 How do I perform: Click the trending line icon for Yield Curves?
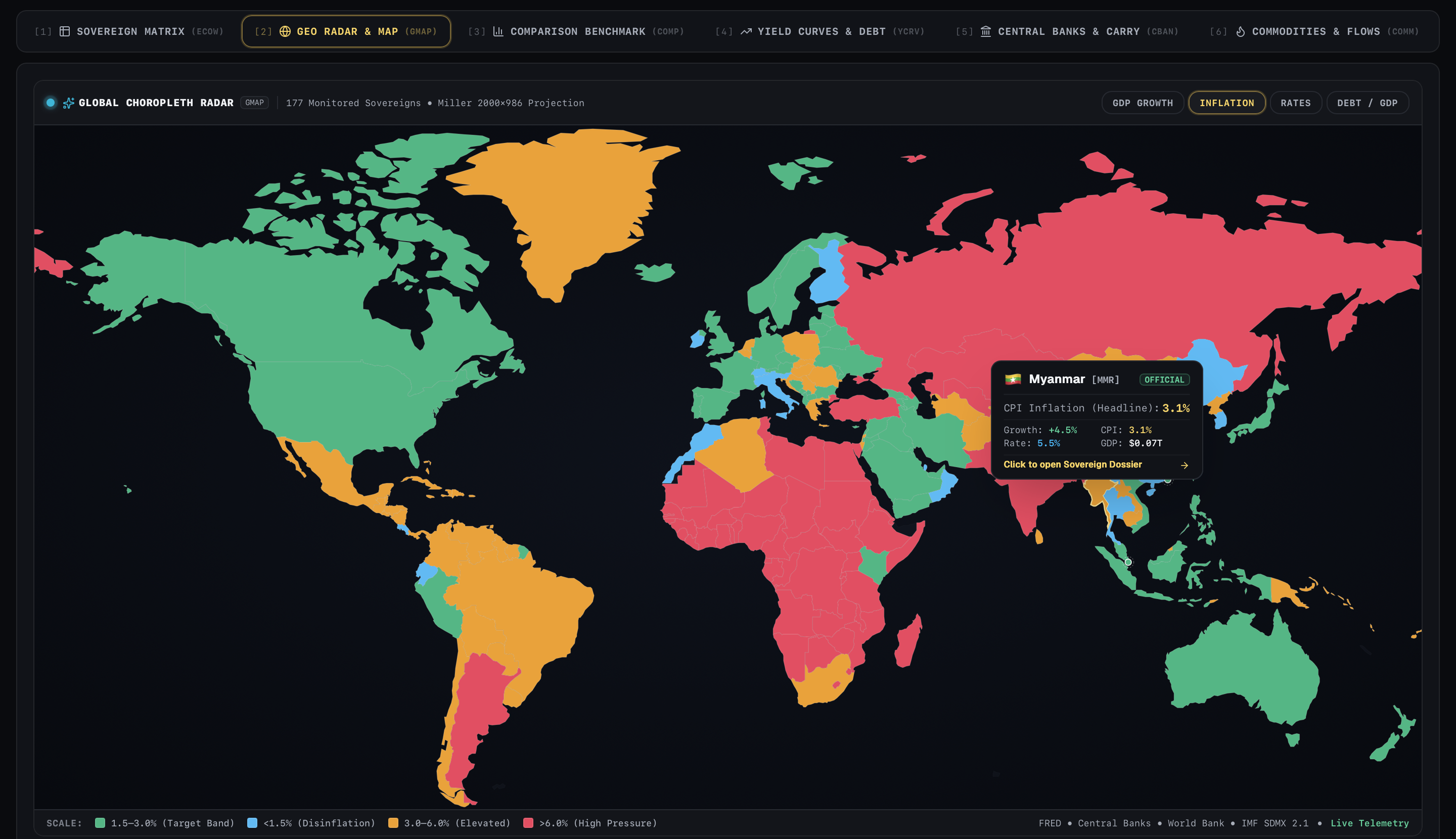[x=746, y=31]
